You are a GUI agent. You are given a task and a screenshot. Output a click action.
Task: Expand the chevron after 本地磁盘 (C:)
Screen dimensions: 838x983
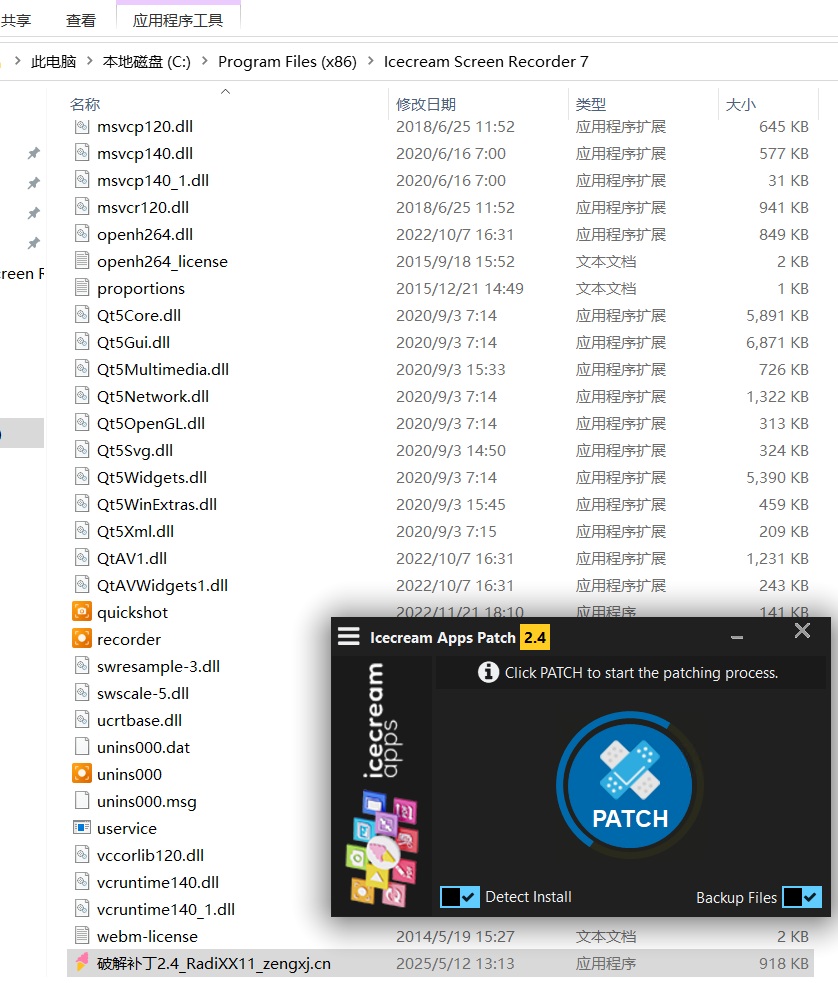point(204,61)
